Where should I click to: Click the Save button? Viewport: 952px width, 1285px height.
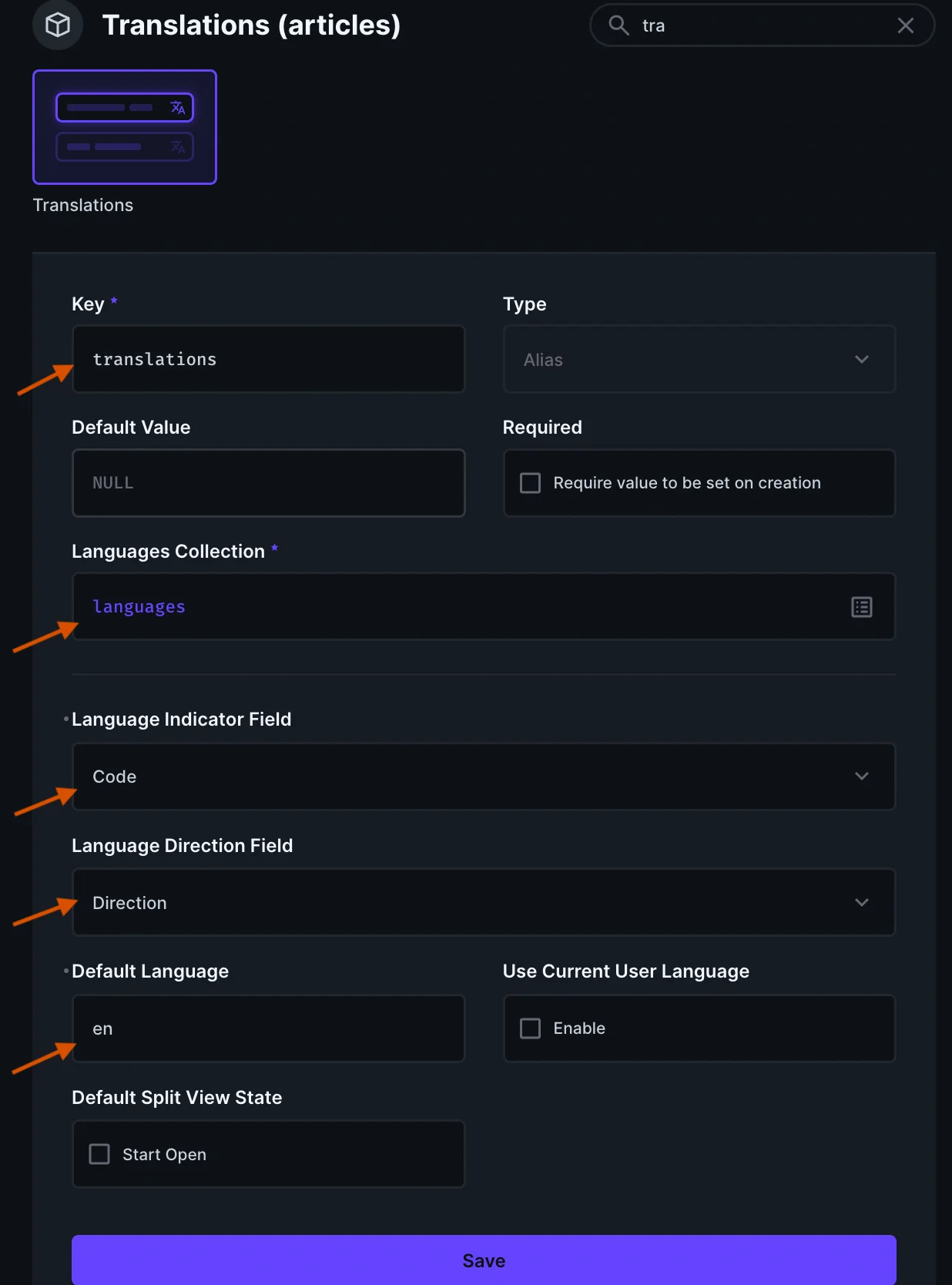[x=483, y=1260]
